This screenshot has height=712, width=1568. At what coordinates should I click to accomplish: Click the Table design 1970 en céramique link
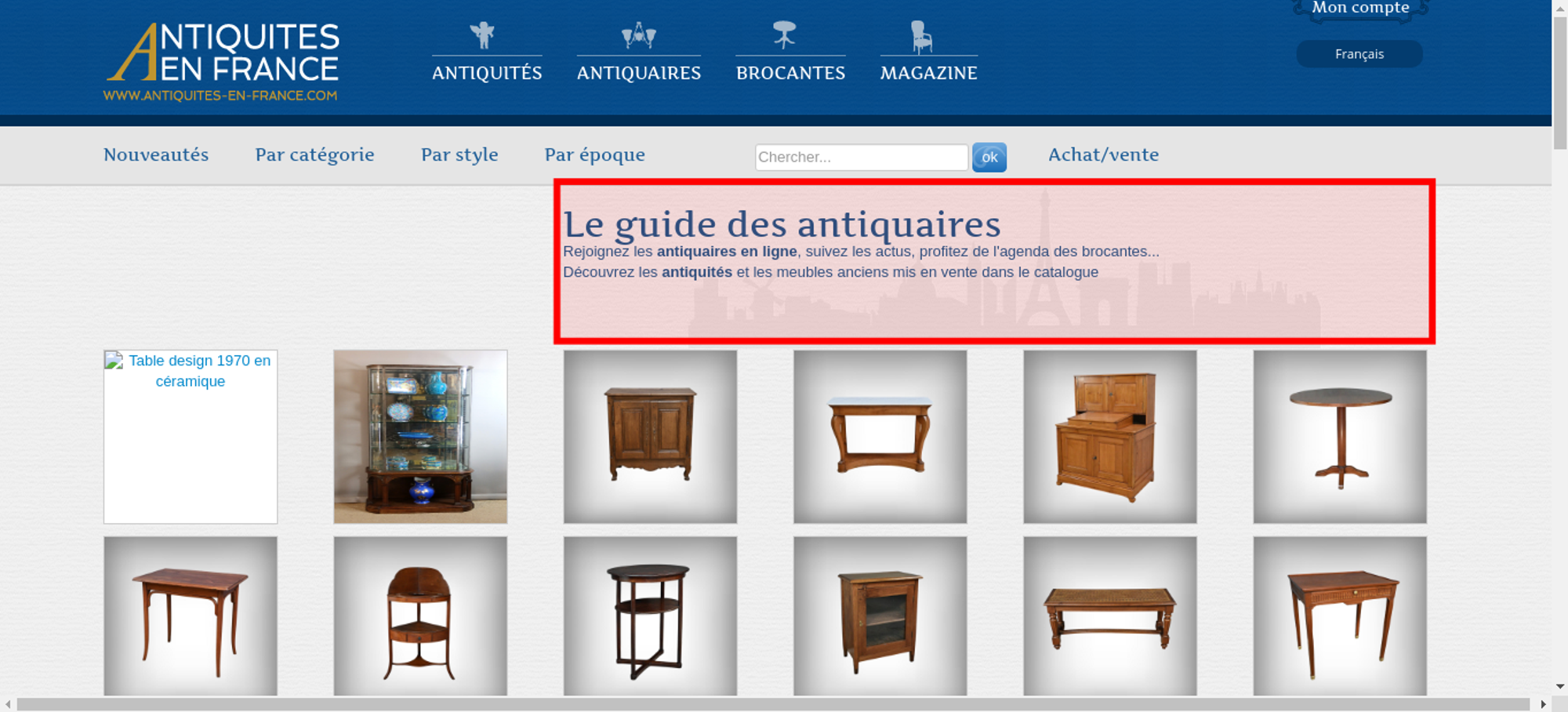click(199, 371)
